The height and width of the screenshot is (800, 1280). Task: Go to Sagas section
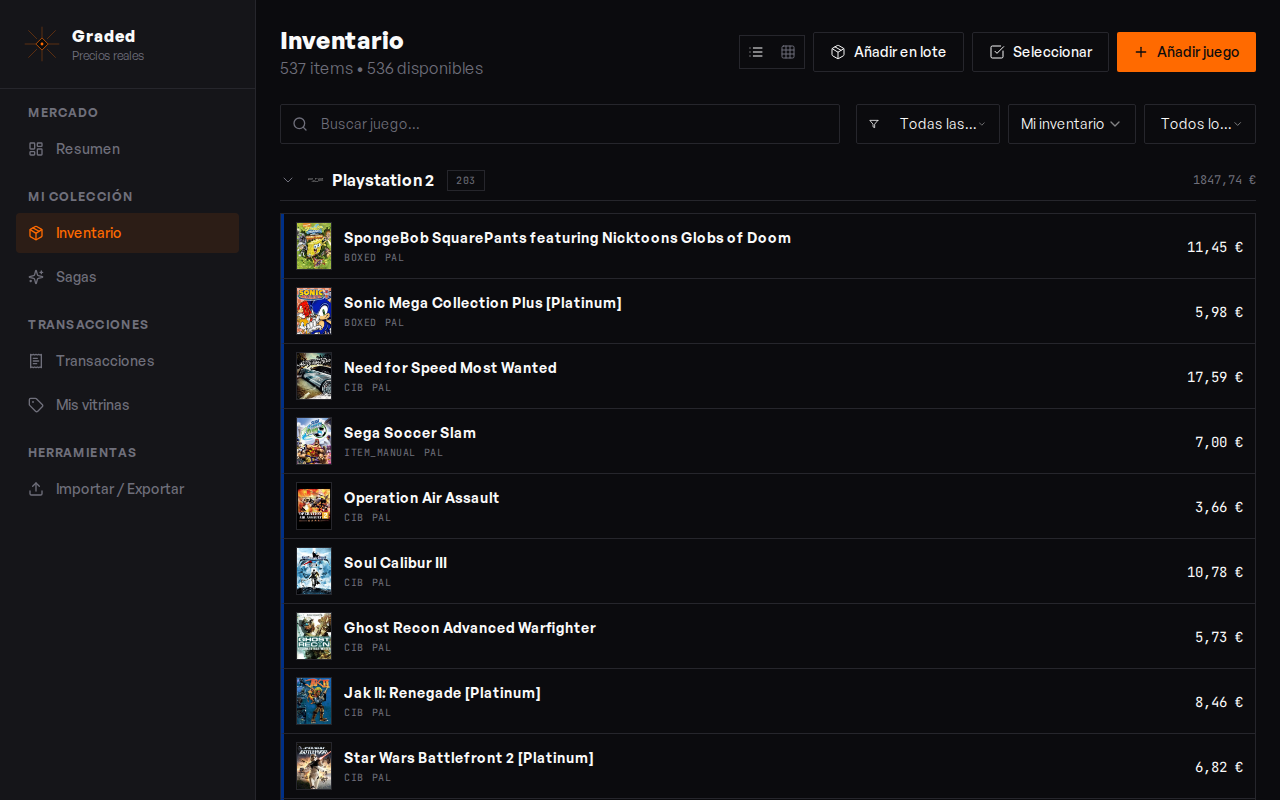click(76, 277)
